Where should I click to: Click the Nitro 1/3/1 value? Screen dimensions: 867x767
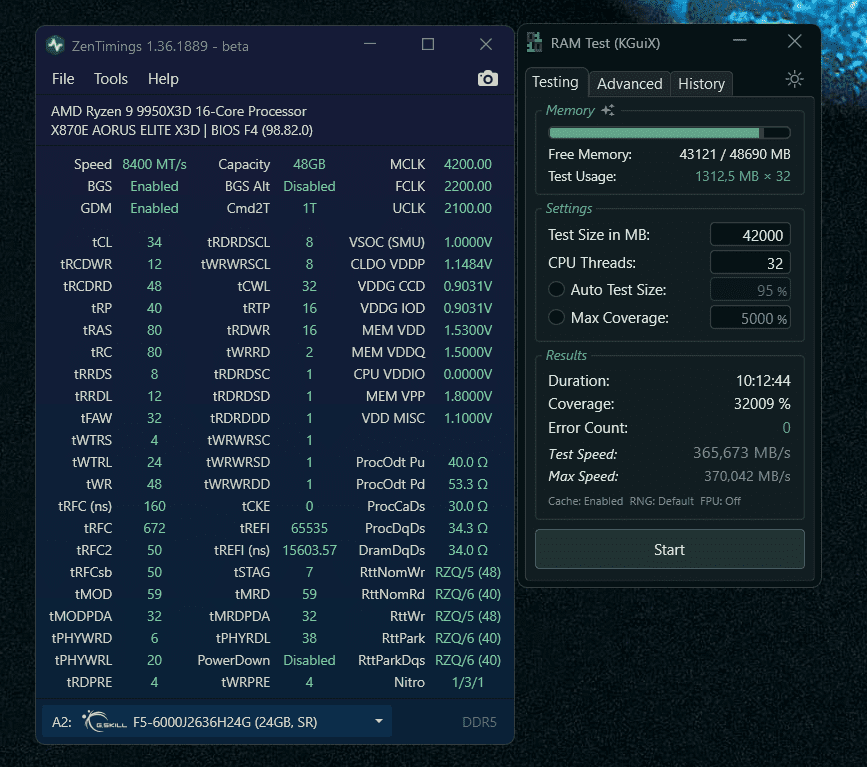click(467, 682)
